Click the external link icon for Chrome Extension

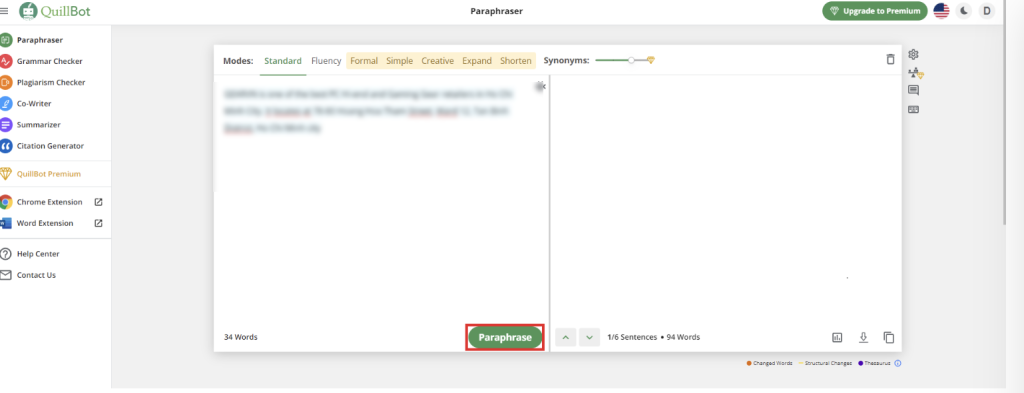99,202
